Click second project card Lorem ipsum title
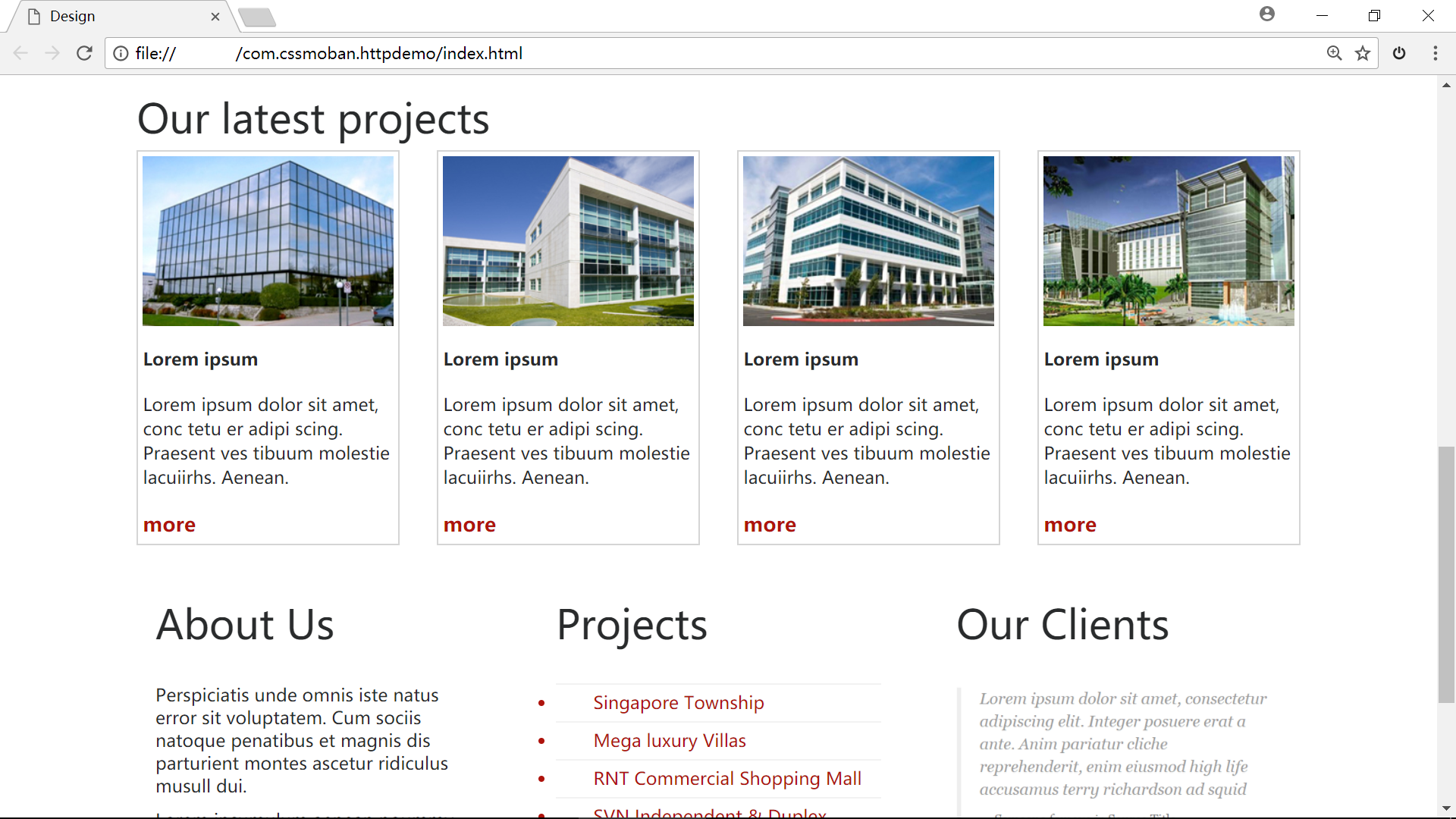This screenshot has width=1456, height=819. [500, 359]
